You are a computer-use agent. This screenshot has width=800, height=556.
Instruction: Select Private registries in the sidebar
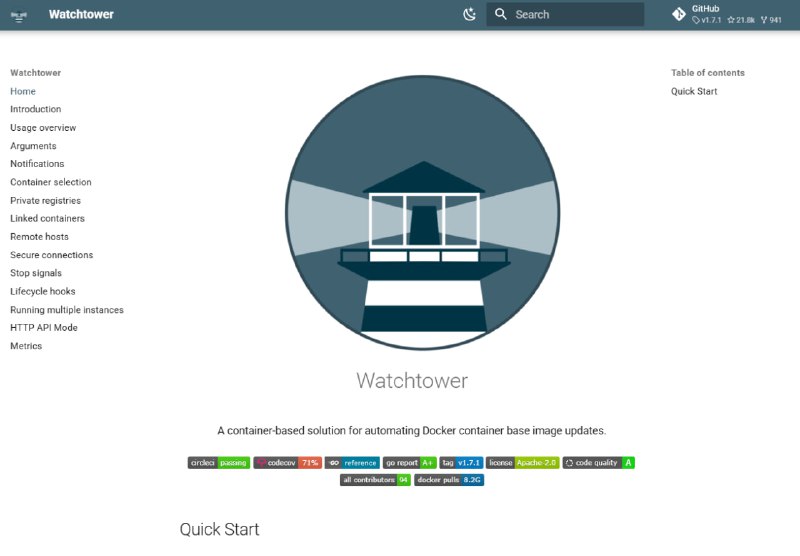coord(45,200)
